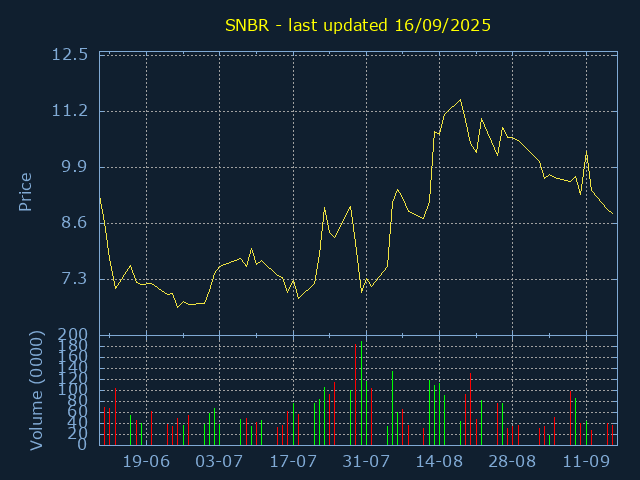
Task: Click the 8.6 price axis label
Action: 75,223
